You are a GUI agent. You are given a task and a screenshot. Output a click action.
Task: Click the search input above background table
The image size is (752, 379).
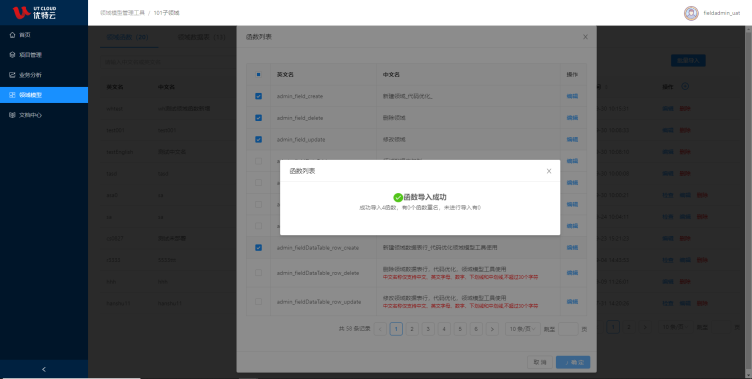point(168,62)
